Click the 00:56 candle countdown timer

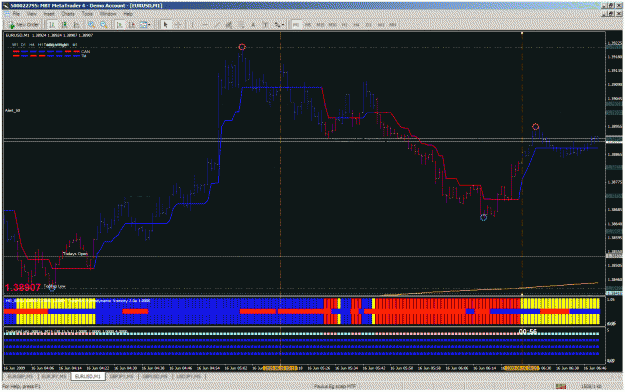(528, 332)
